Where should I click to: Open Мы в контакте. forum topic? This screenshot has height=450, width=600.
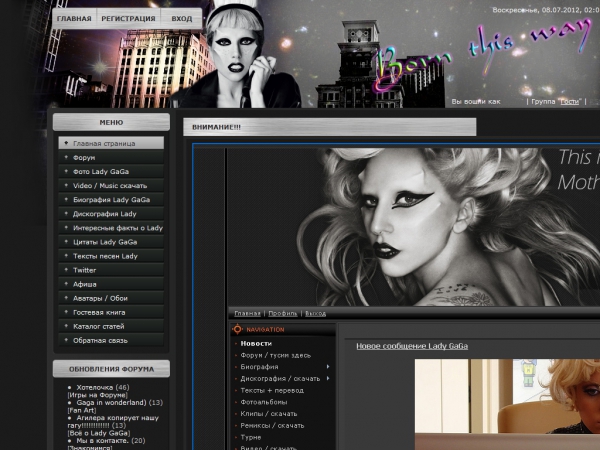tap(103, 441)
